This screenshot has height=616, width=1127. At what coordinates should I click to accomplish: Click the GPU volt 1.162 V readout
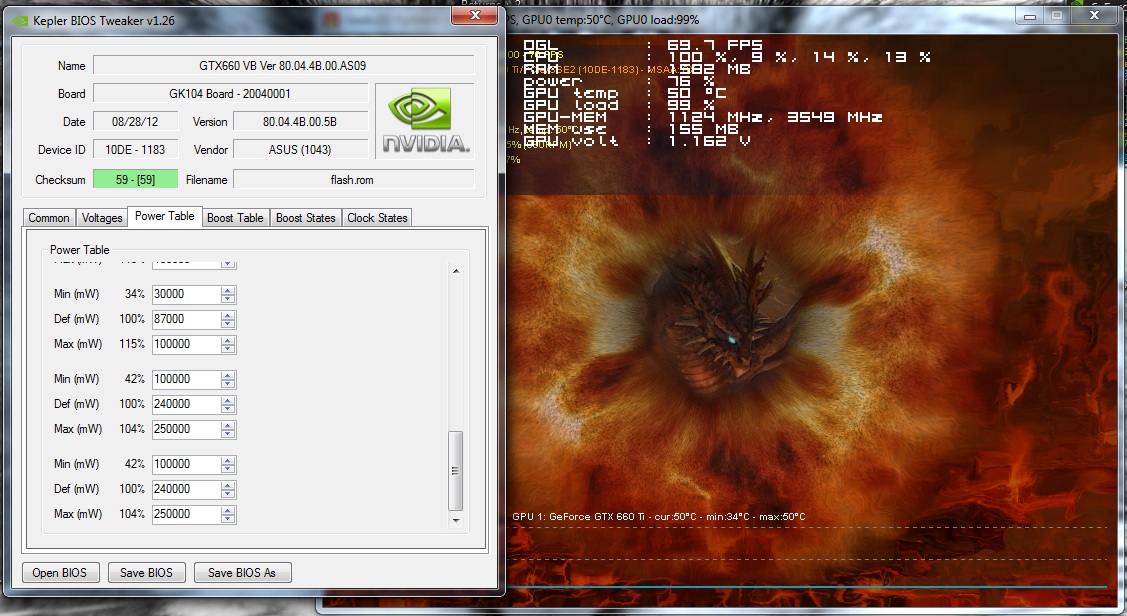point(709,141)
